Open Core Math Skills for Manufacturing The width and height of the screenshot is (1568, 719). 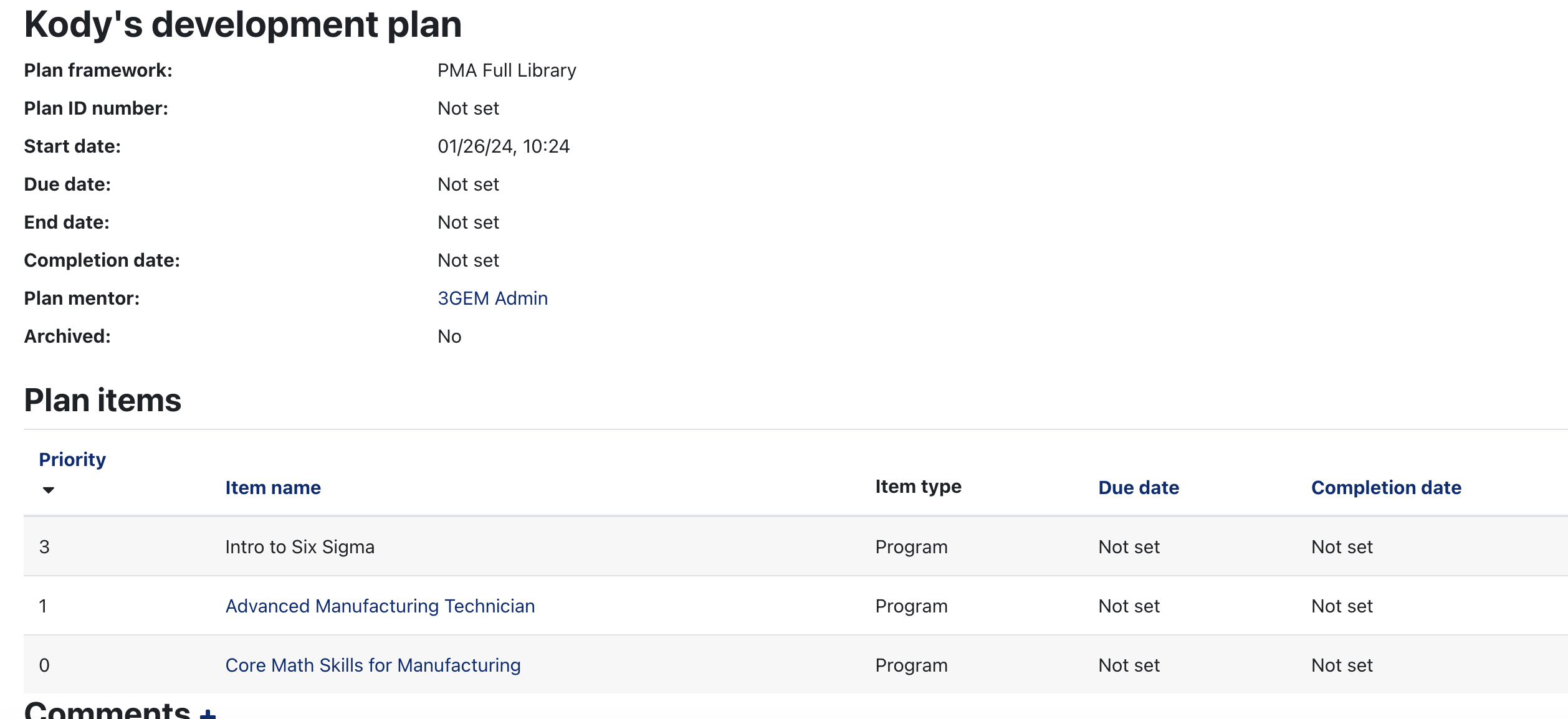pos(373,665)
